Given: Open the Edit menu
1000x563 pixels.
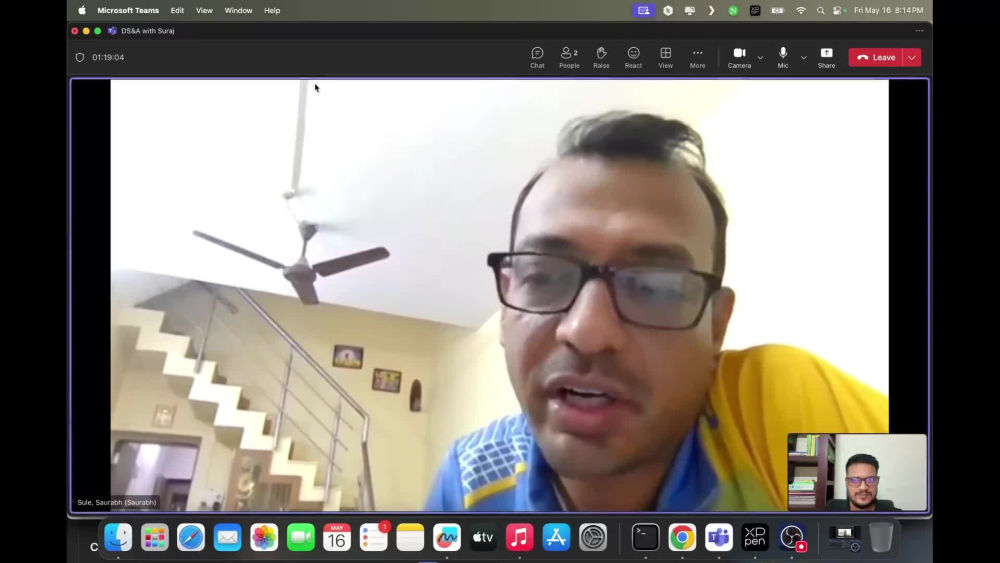Looking at the screenshot, I should 177,10.
